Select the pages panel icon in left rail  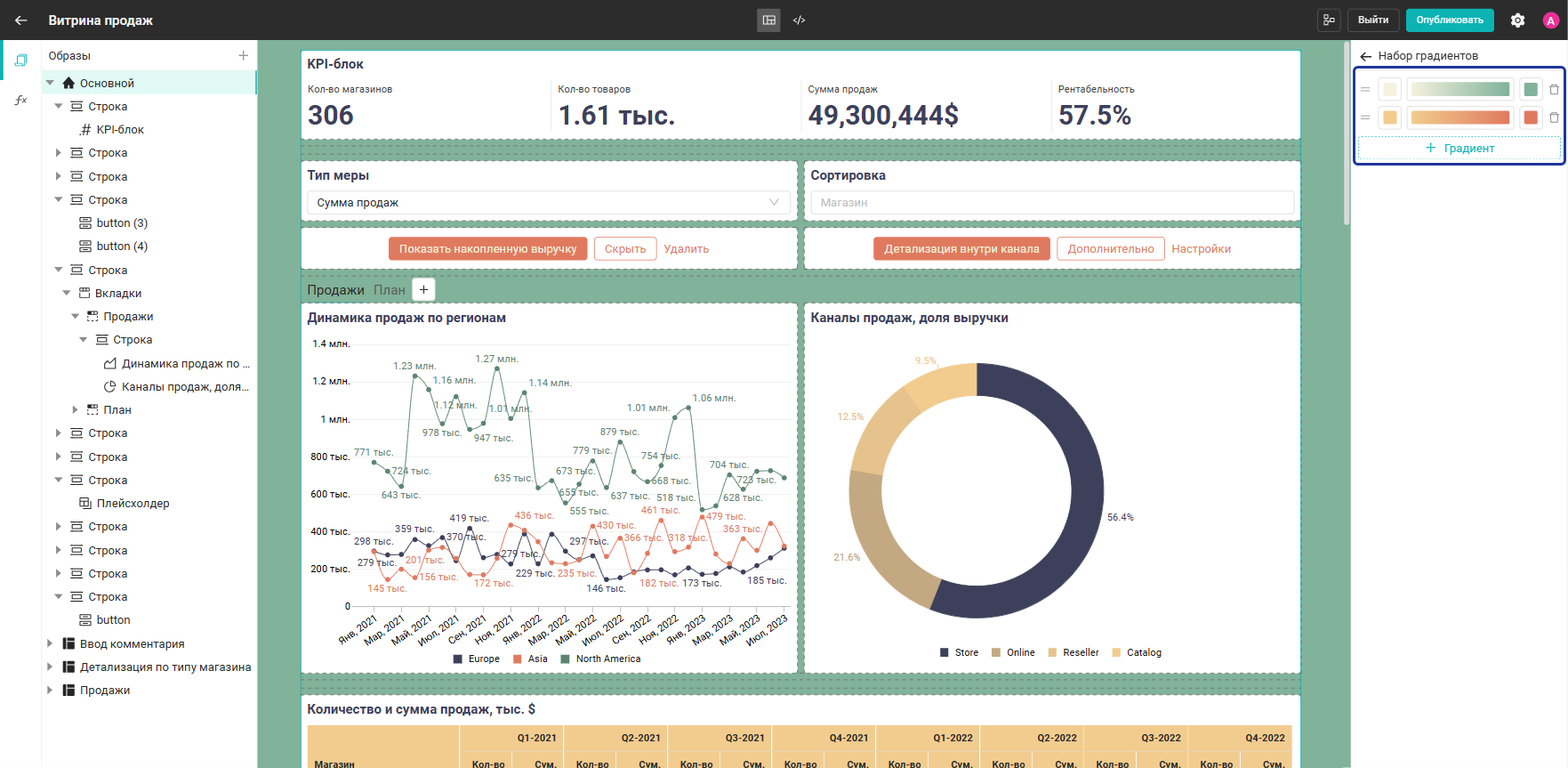pos(20,61)
